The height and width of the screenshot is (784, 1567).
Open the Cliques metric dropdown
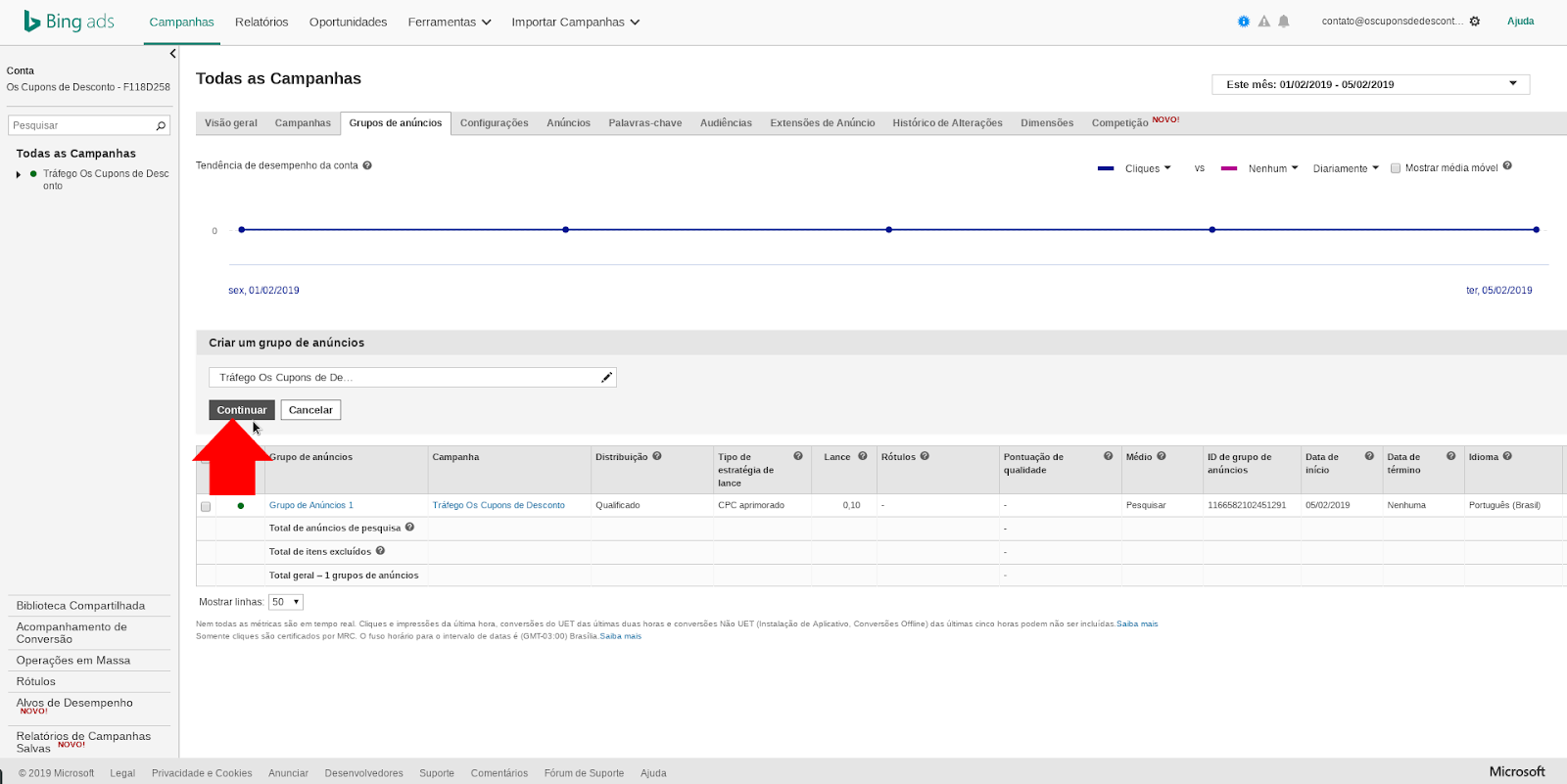1148,168
